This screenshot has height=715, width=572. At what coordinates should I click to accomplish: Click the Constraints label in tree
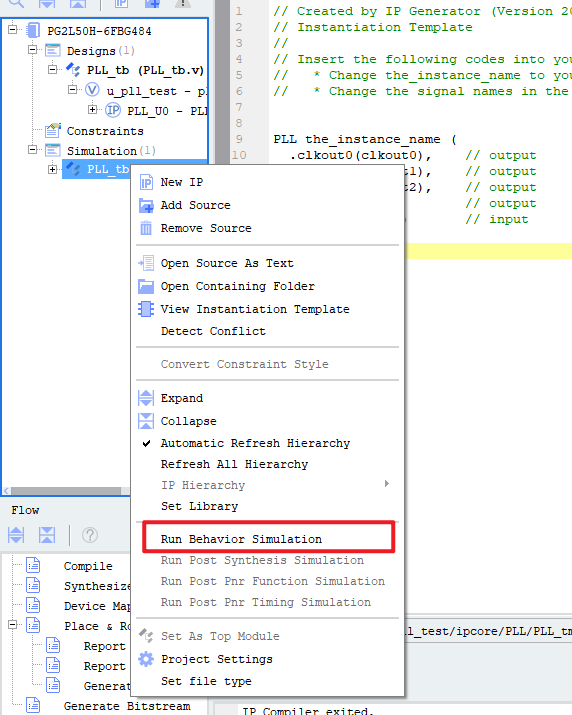click(105, 131)
